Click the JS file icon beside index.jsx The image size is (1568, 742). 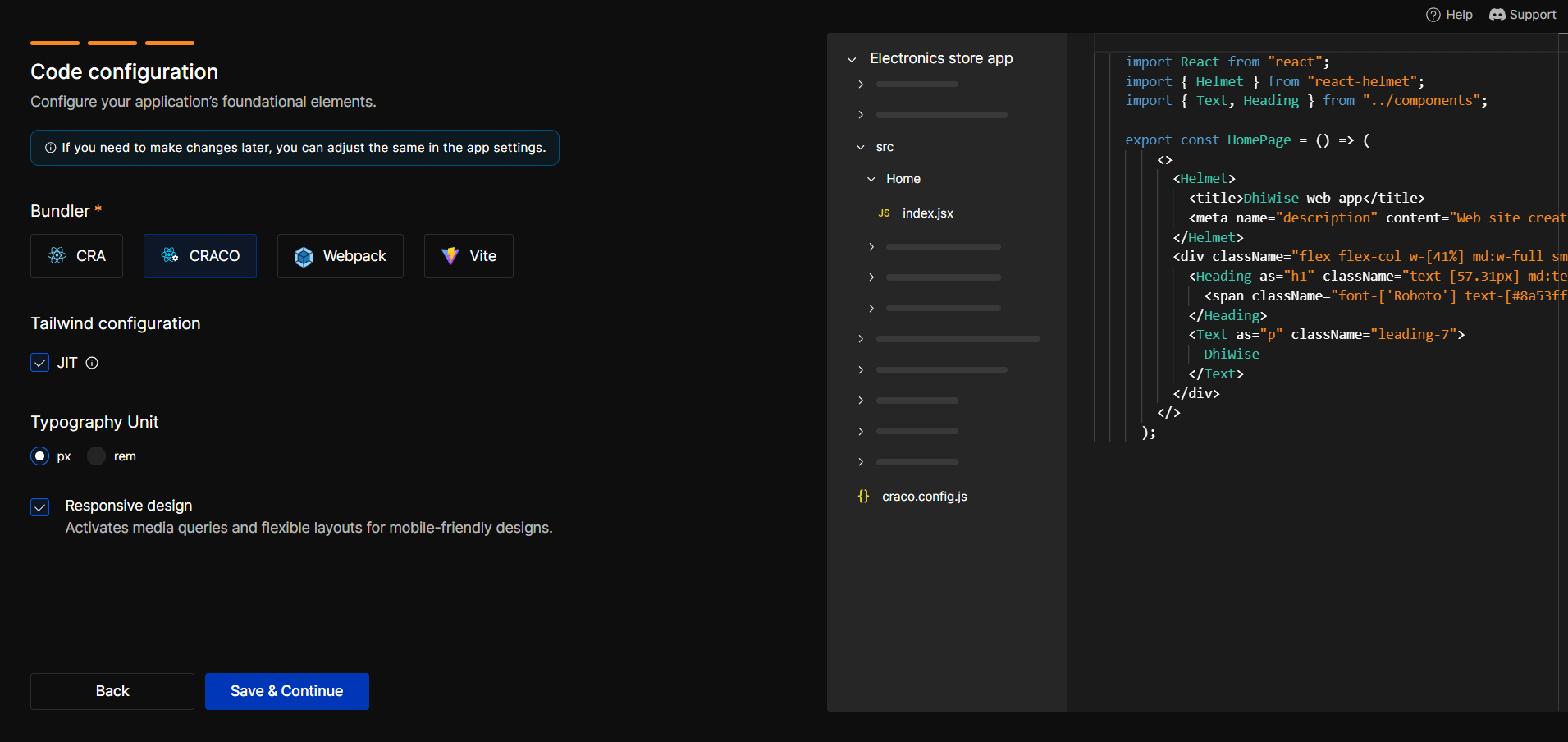pyautogui.click(x=884, y=213)
